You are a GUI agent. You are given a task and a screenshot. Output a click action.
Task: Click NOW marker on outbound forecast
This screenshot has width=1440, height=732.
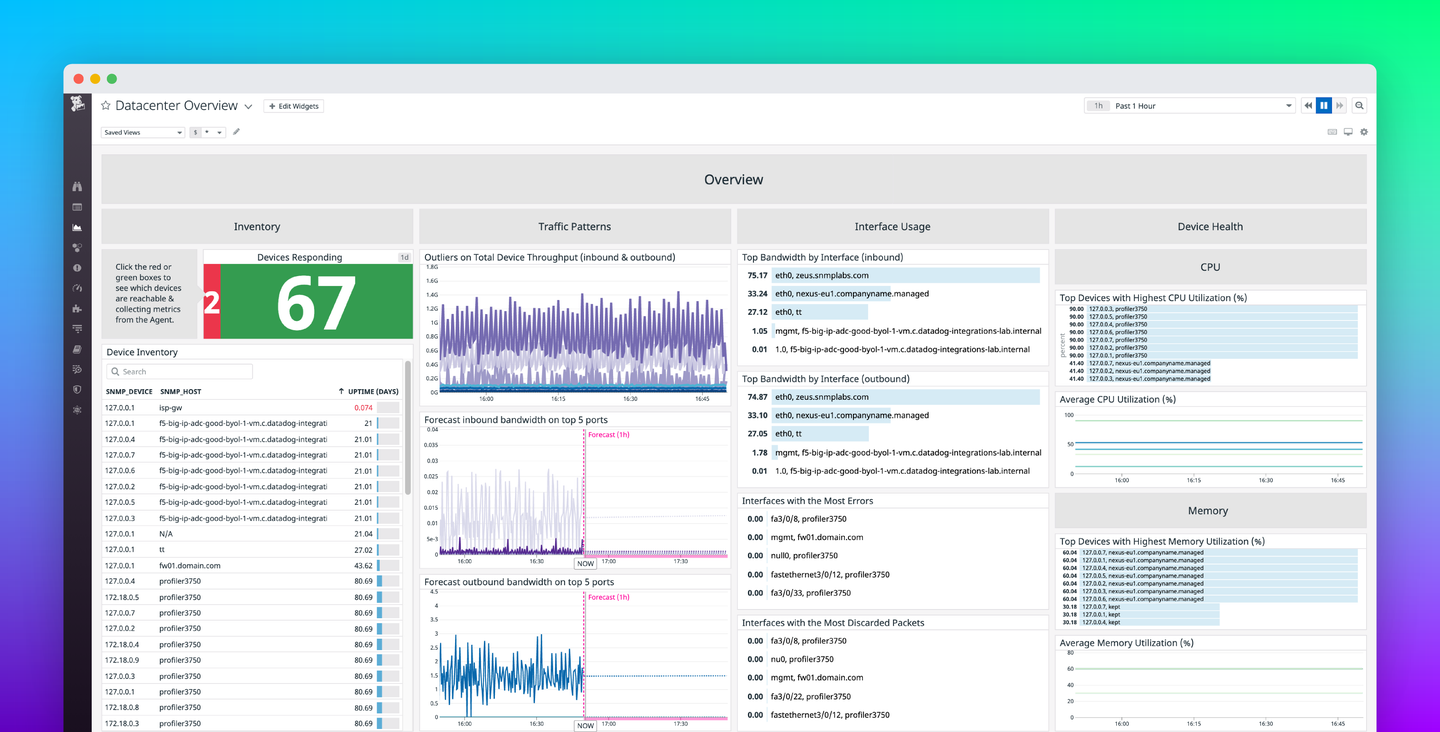coord(585,726)
